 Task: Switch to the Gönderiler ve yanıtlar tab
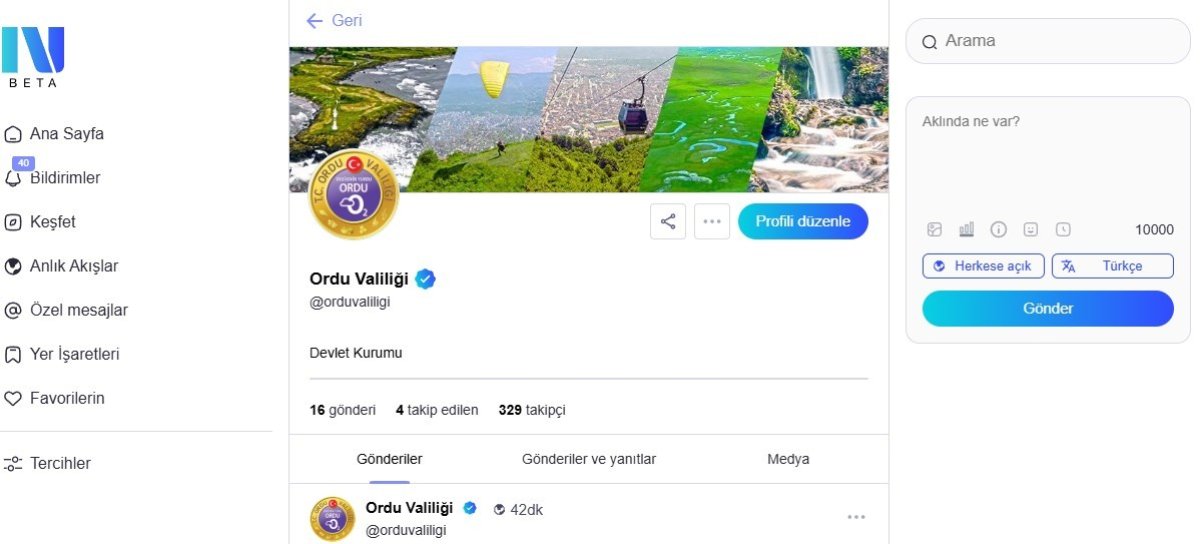(x=588, y=459)
